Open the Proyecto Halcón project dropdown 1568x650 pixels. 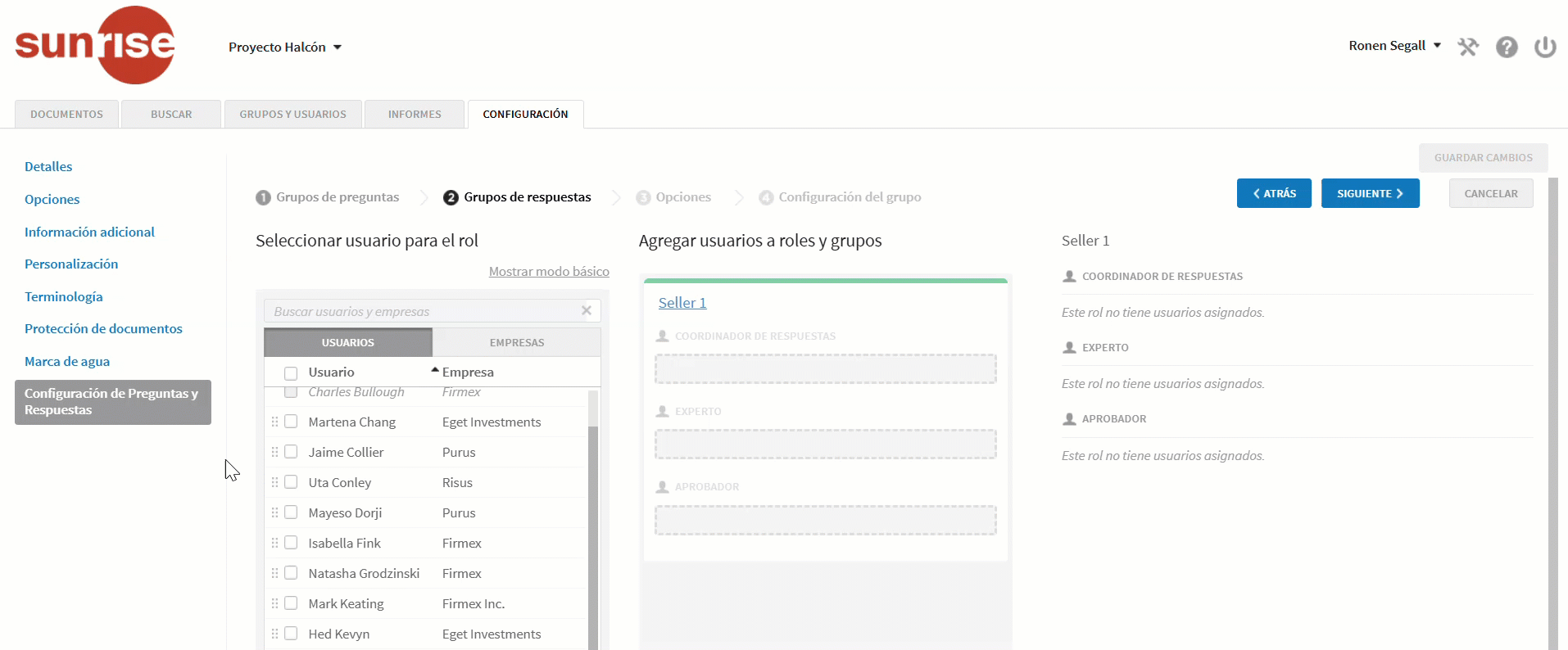(285, 47)
